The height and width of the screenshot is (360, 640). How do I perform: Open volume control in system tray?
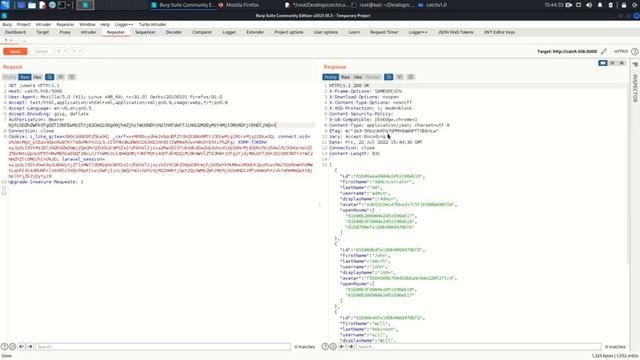(x=589, y=5)
